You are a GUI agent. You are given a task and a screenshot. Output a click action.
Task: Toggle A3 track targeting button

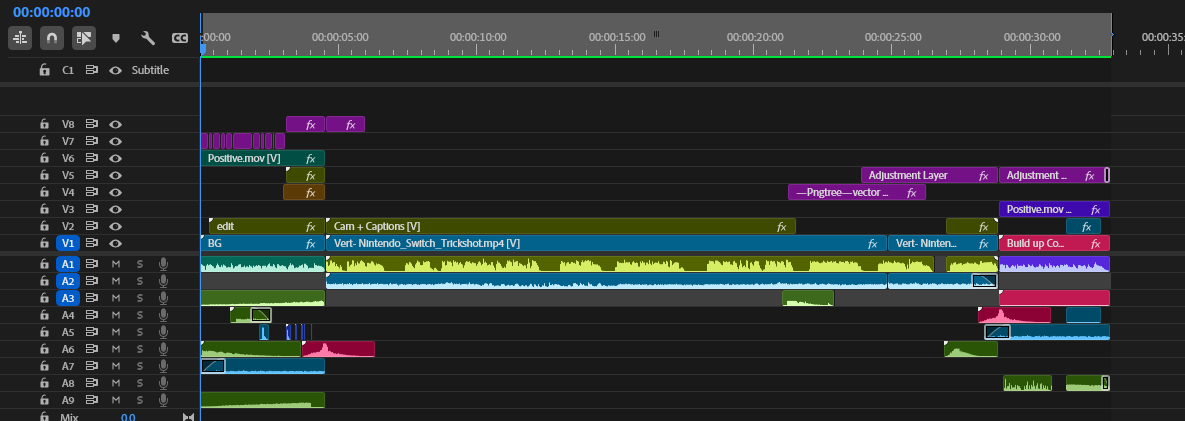[68, 298]
